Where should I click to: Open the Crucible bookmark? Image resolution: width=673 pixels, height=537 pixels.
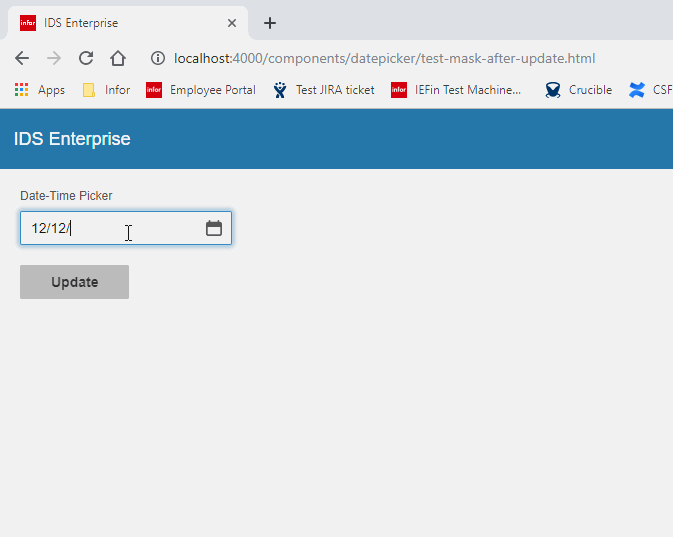coord(578,90)
